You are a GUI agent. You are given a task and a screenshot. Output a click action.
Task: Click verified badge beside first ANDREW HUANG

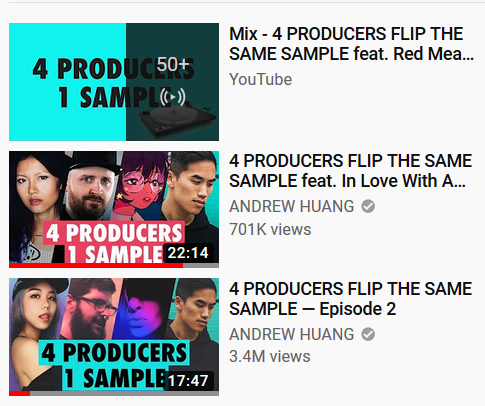(368, 206)
